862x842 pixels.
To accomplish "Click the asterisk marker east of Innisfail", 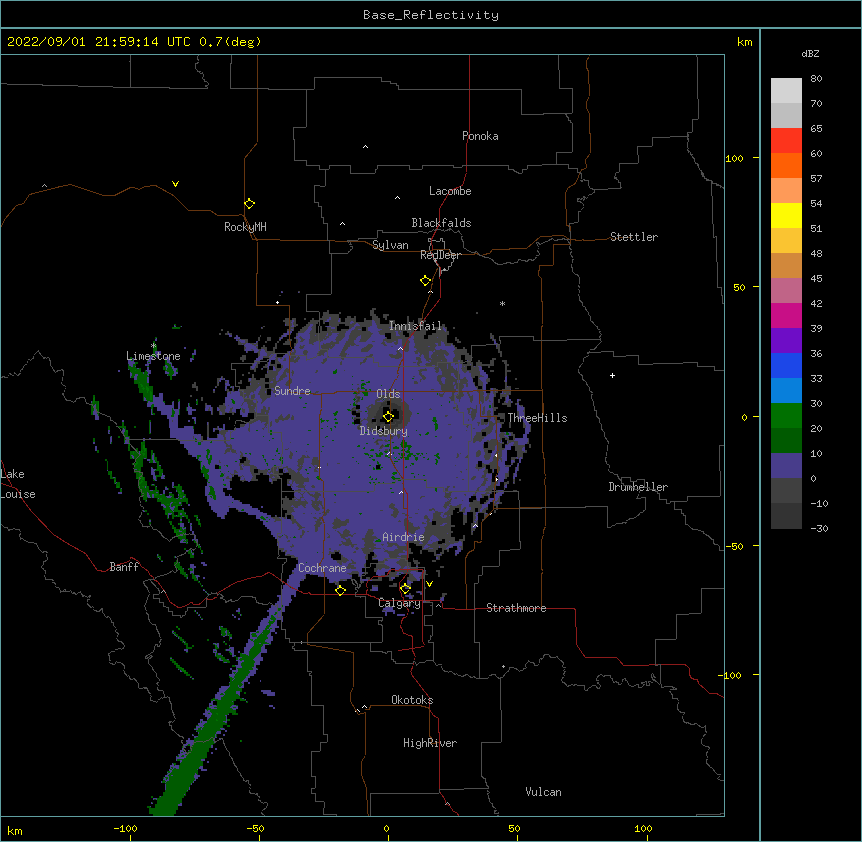I will (x=502, y=303).
